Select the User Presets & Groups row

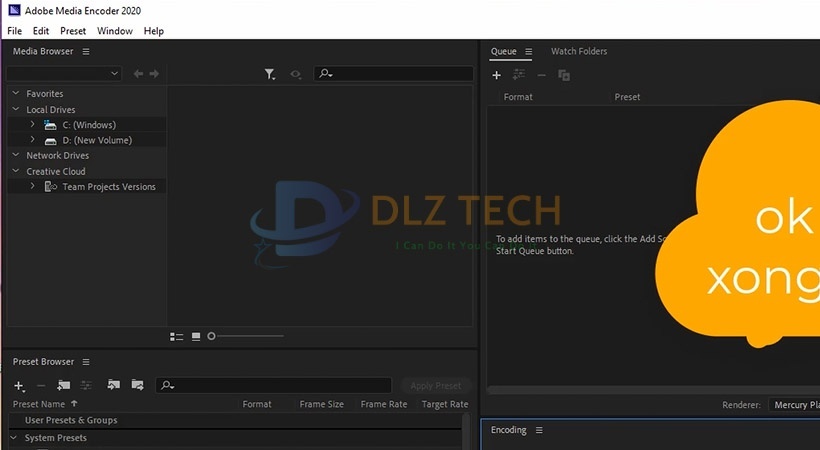coord(235,420)
